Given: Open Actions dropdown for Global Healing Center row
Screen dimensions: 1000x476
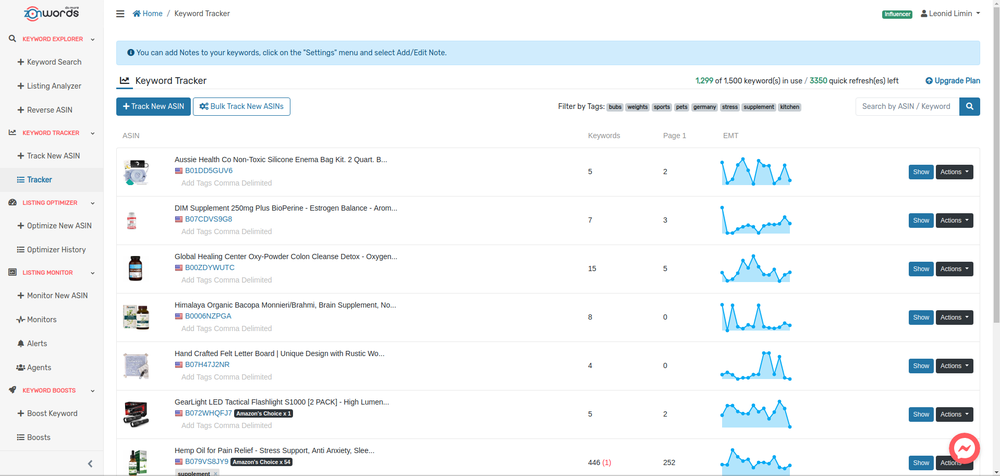Looking at the screenshot, I should (954, 269).
